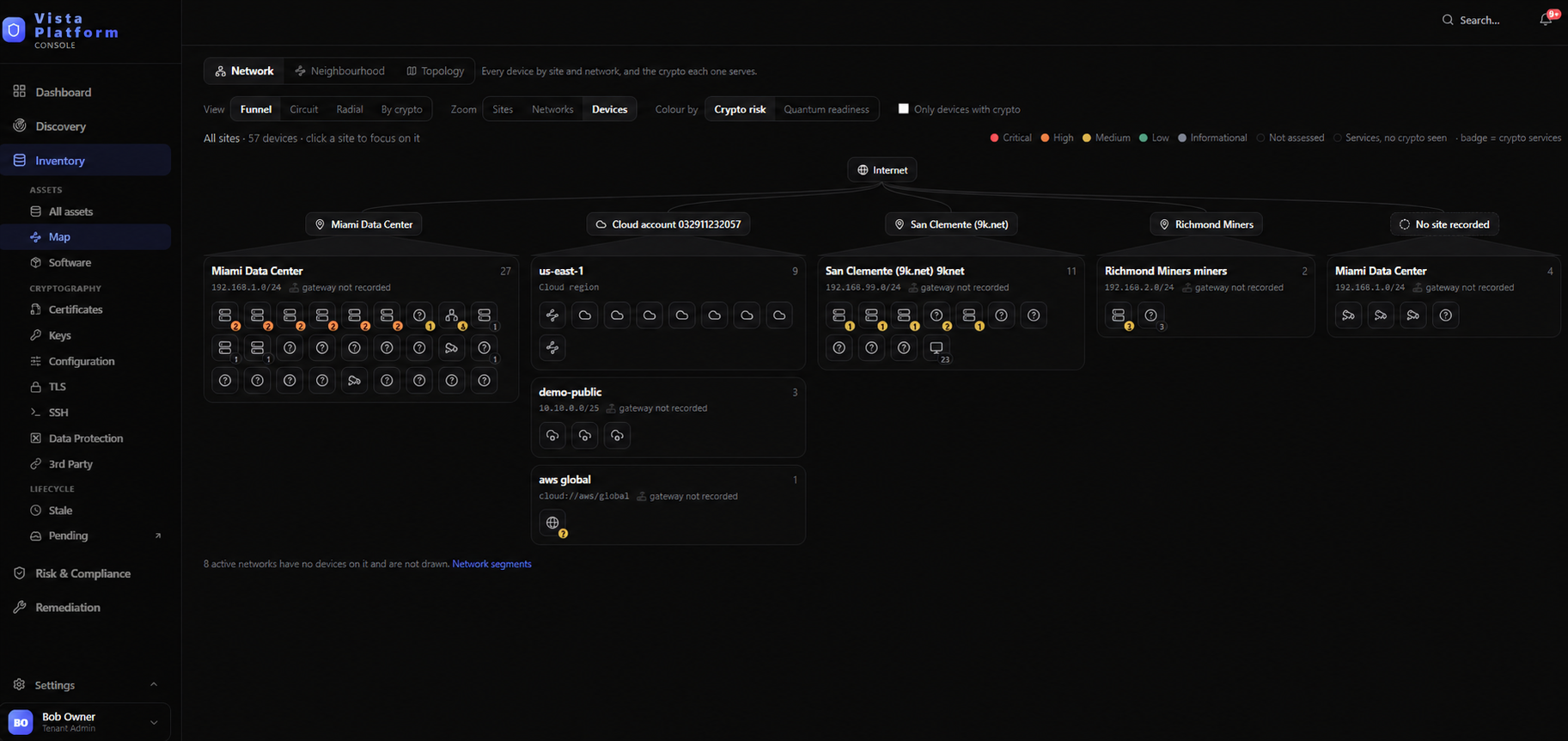Focus the Miami Data Center site node
Image resolution: width=1568 pixels, height=741 pixels.
click(x=363, y=224)
